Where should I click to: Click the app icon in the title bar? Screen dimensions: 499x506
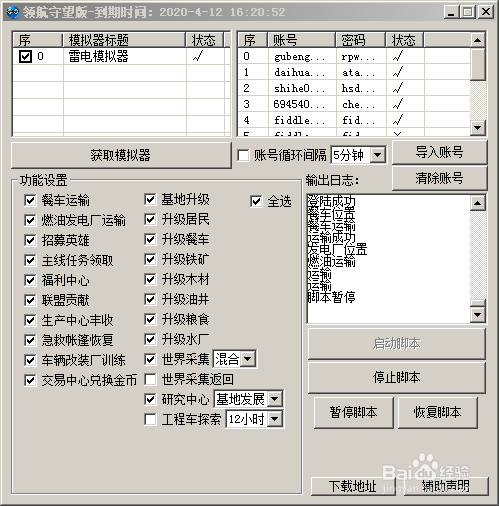(12, 13)
